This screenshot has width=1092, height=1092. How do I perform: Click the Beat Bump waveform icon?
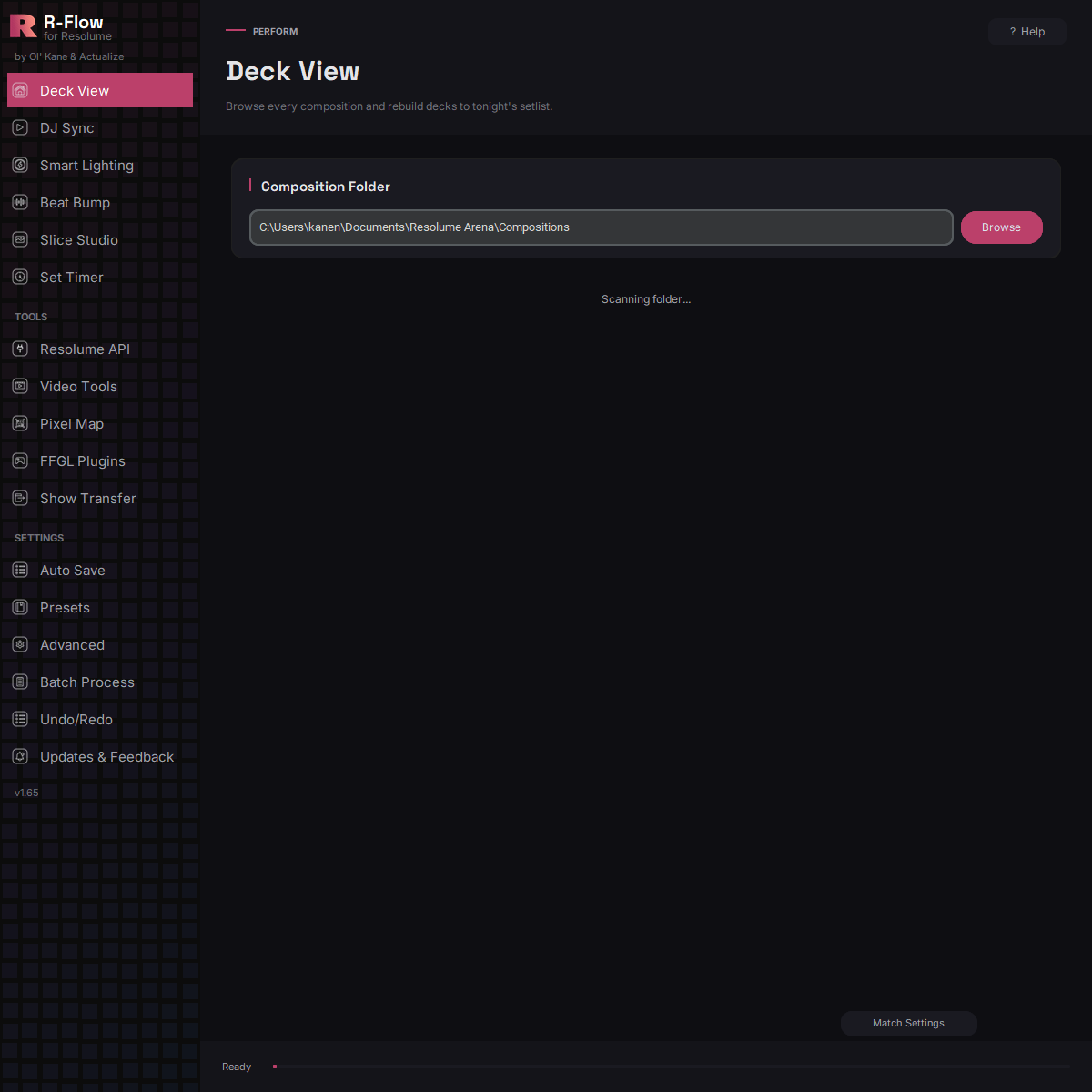20,202
